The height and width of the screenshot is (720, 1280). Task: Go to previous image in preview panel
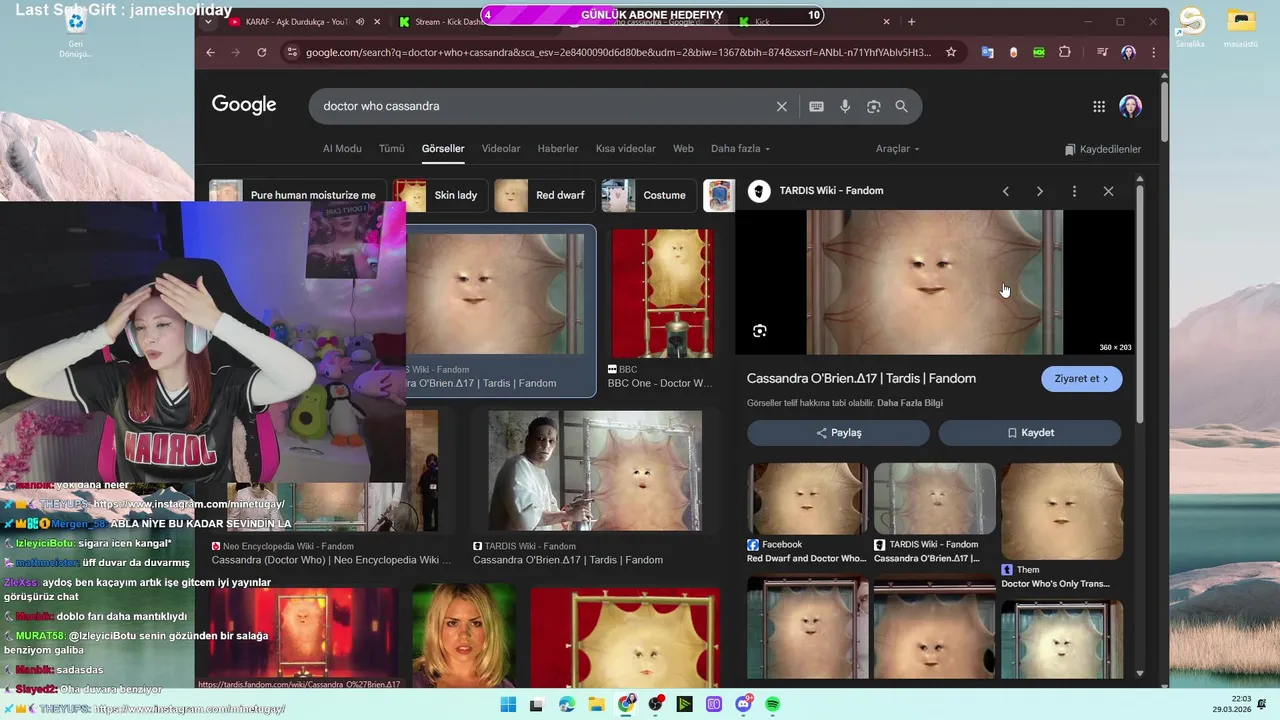pyautogui.click(x=1006, y=191)
